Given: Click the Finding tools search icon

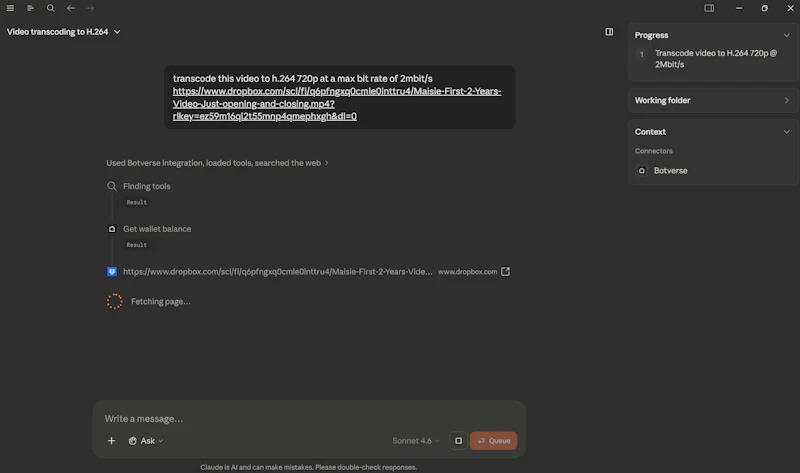Looking at the screenshot, I should [112, 186].
